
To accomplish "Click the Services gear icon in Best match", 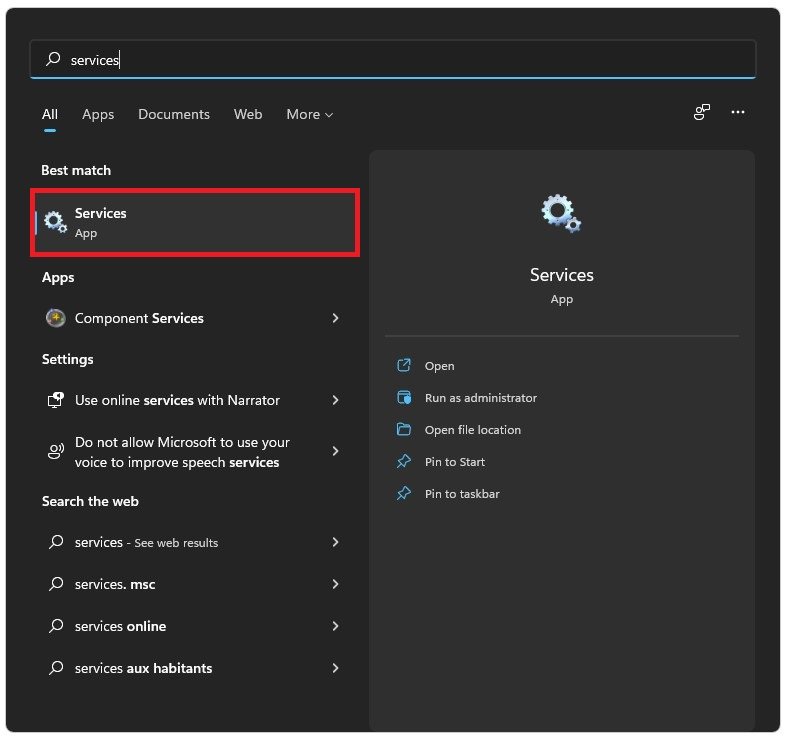I will point(55,222).
